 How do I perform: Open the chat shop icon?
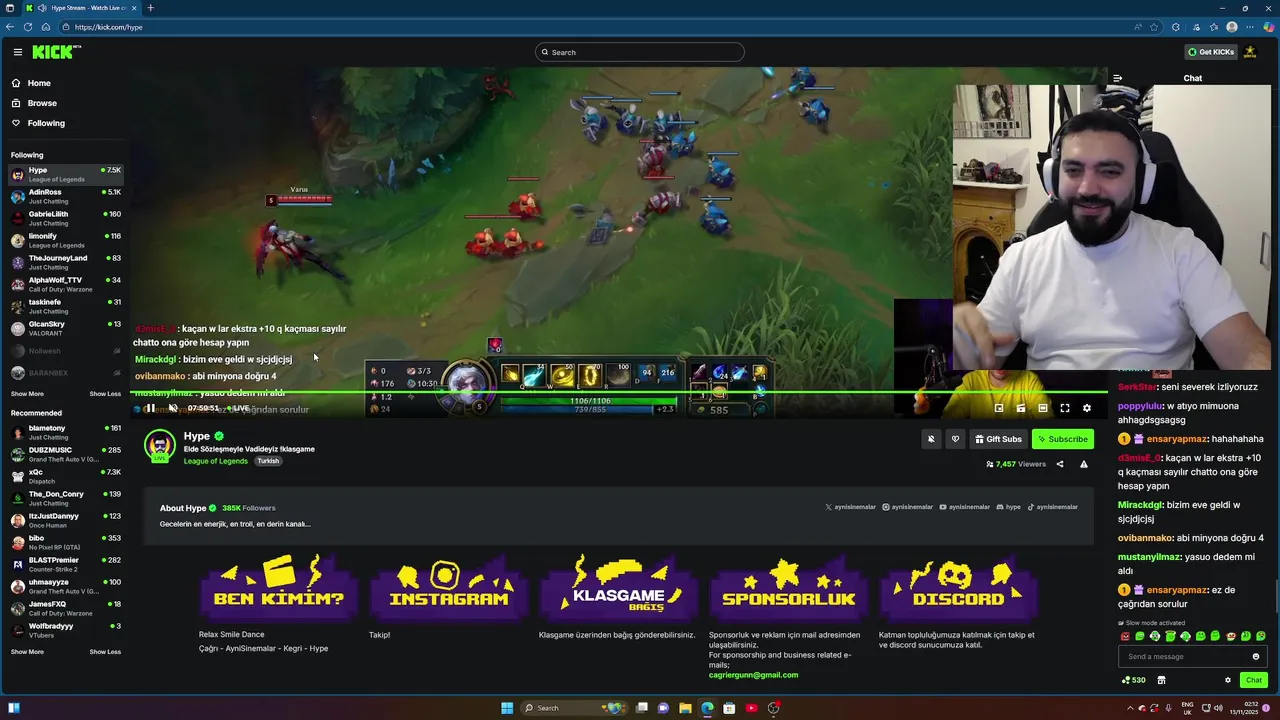click(x=1161, y=680)
